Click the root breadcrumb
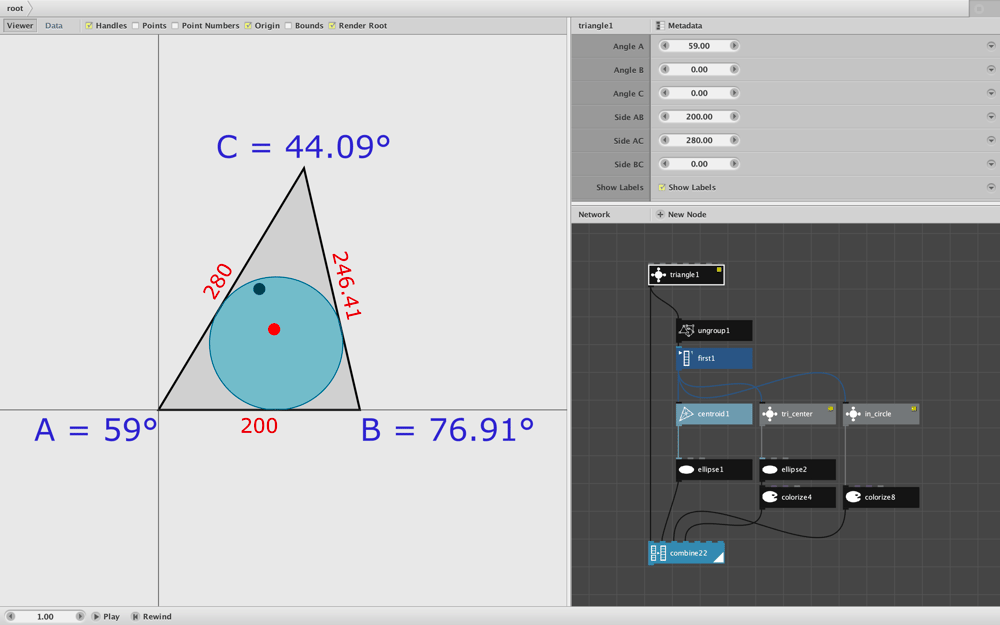 [15, 8]
